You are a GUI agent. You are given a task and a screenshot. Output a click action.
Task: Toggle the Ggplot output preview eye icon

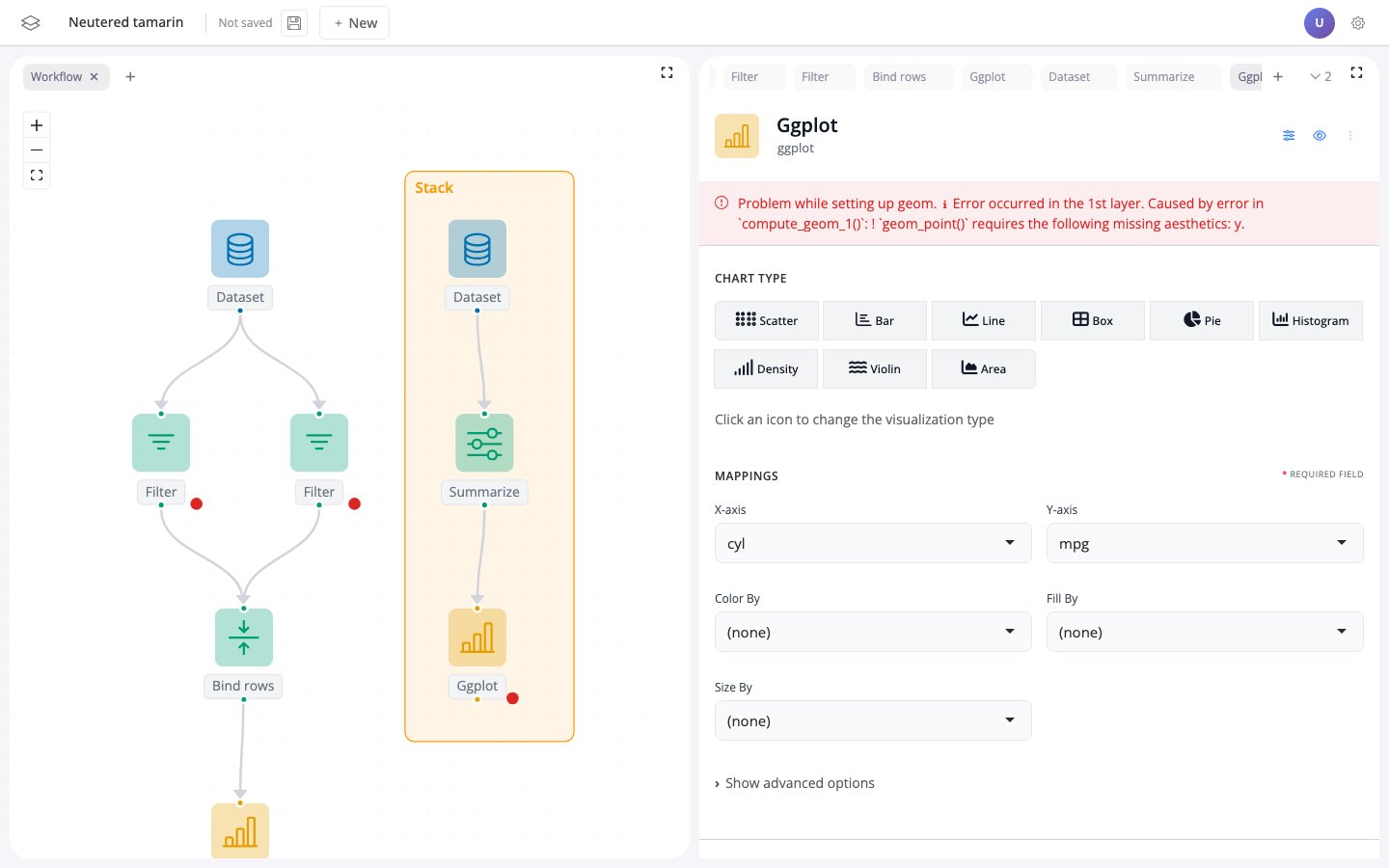(x=1320, y=135)
